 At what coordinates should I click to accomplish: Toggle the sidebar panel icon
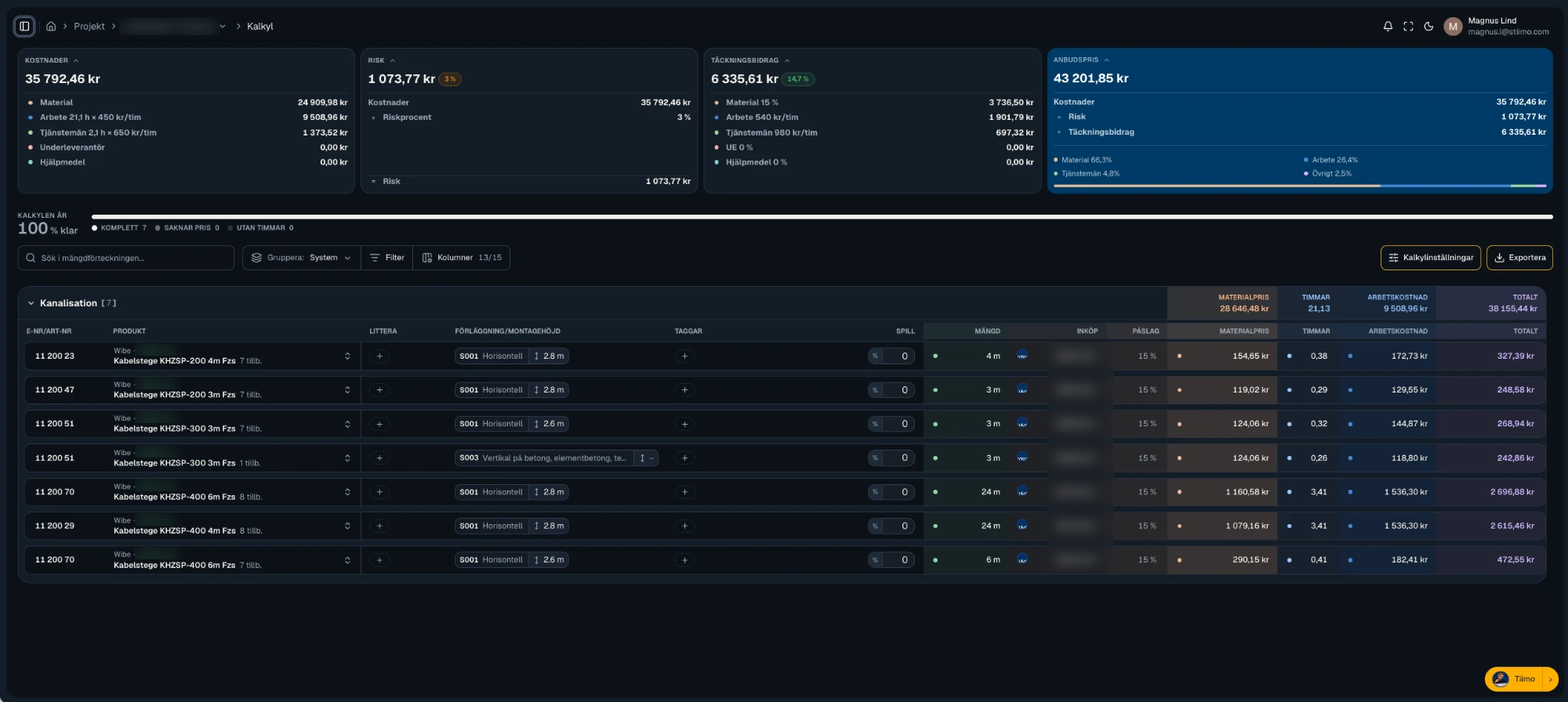tap(24, 26)
